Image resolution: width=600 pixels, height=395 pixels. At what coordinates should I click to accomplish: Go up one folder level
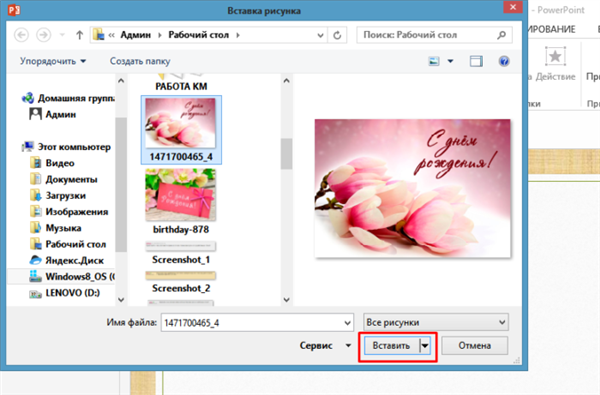(x=79, y=35)
